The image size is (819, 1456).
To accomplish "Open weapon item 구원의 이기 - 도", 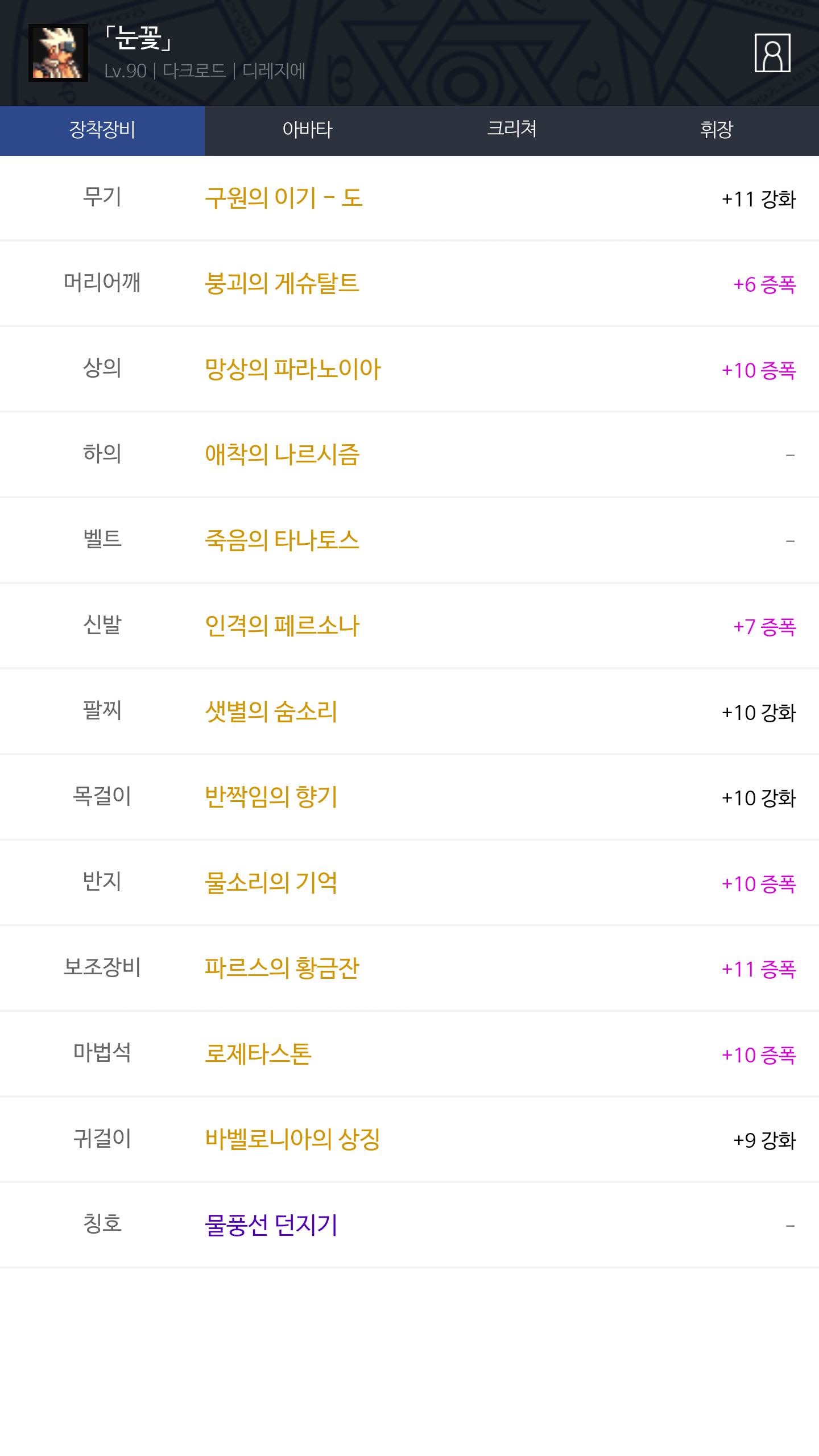I will coord(283,198).
